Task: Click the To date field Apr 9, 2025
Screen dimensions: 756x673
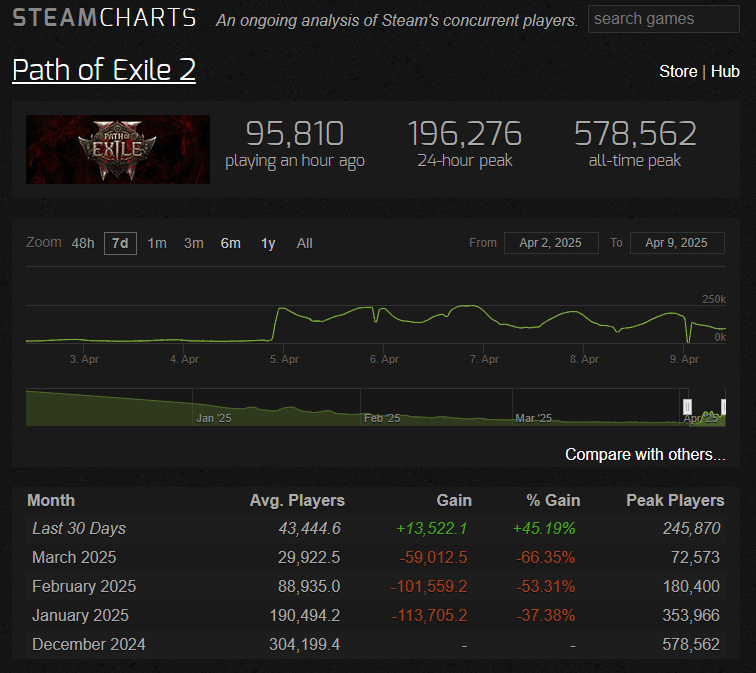Action: 677,242
